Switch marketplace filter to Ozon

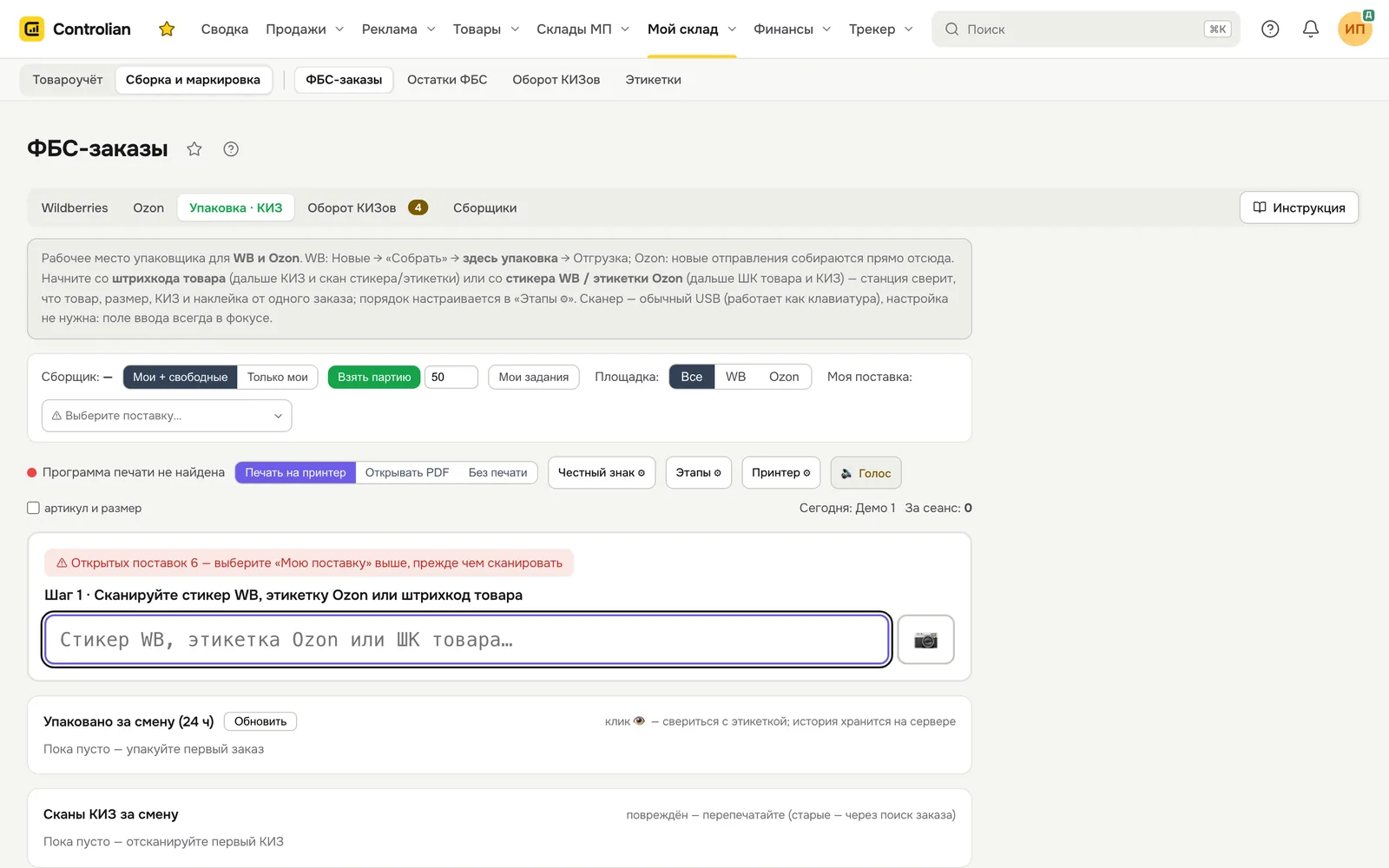point(784,378)
